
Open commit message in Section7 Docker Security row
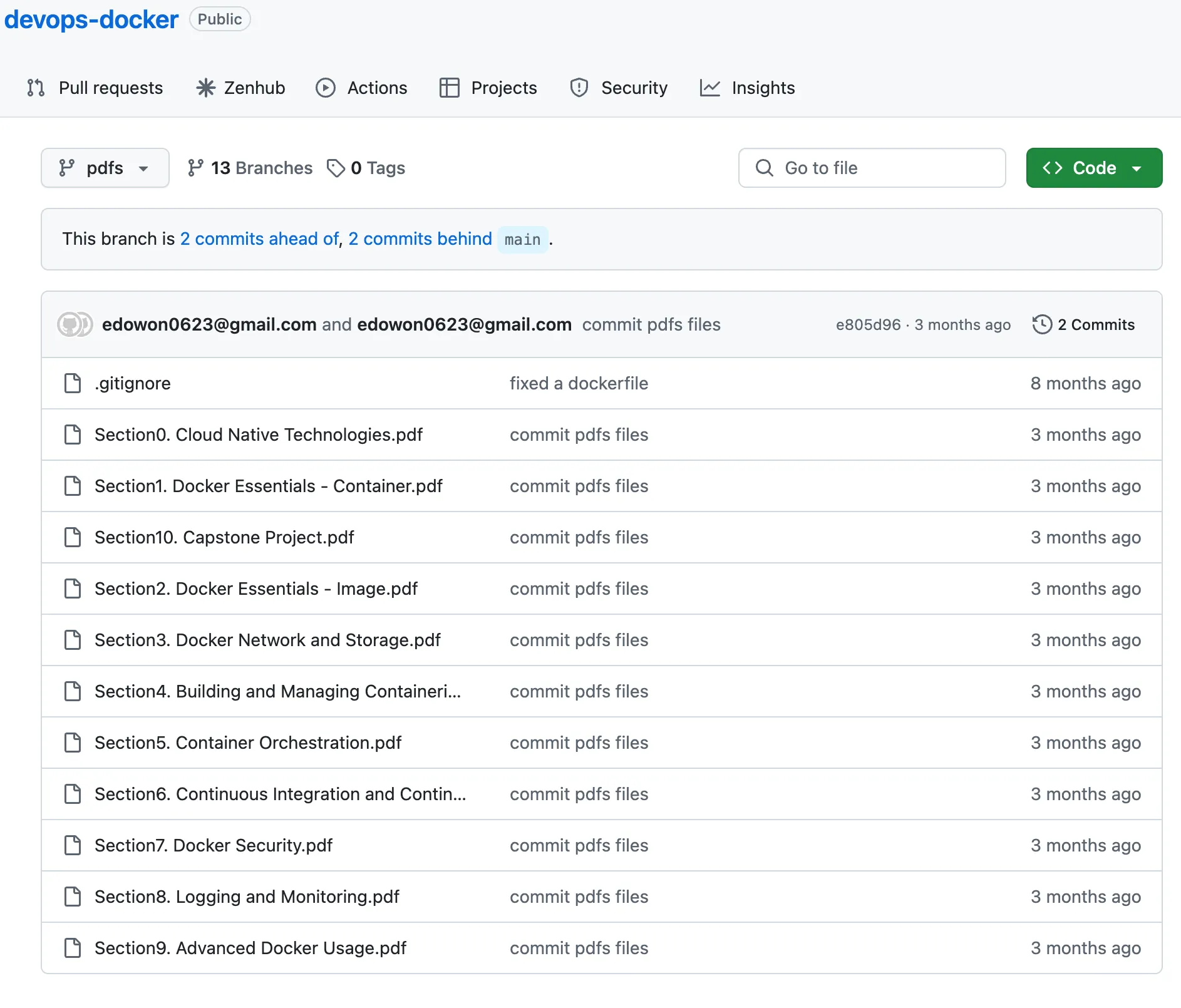(579, 845)
